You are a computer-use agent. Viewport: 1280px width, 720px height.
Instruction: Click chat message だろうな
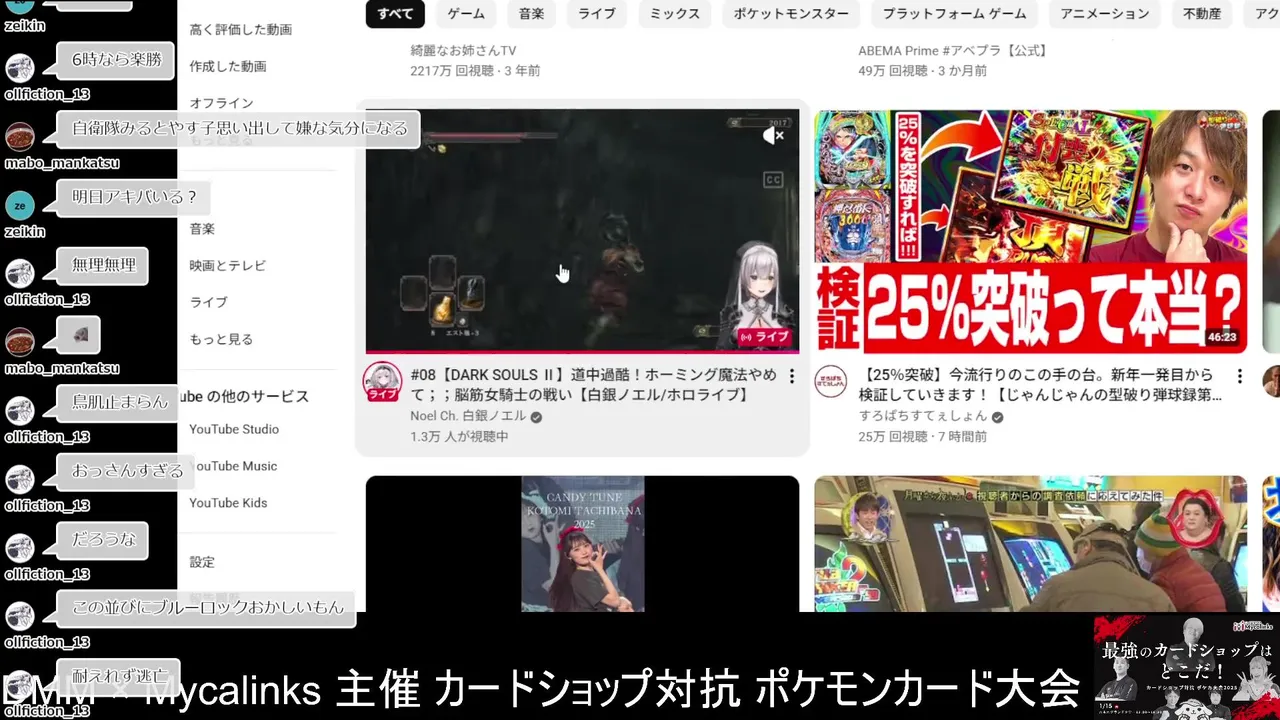tap(103, 540)
